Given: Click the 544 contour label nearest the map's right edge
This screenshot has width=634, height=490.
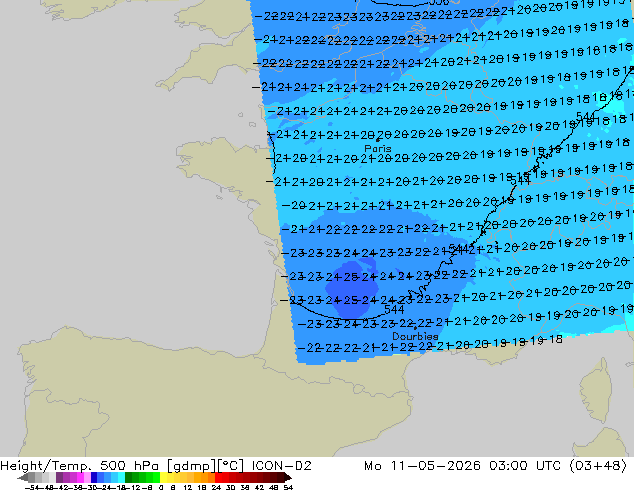Looking at the screenshot, I should point(586,117).
